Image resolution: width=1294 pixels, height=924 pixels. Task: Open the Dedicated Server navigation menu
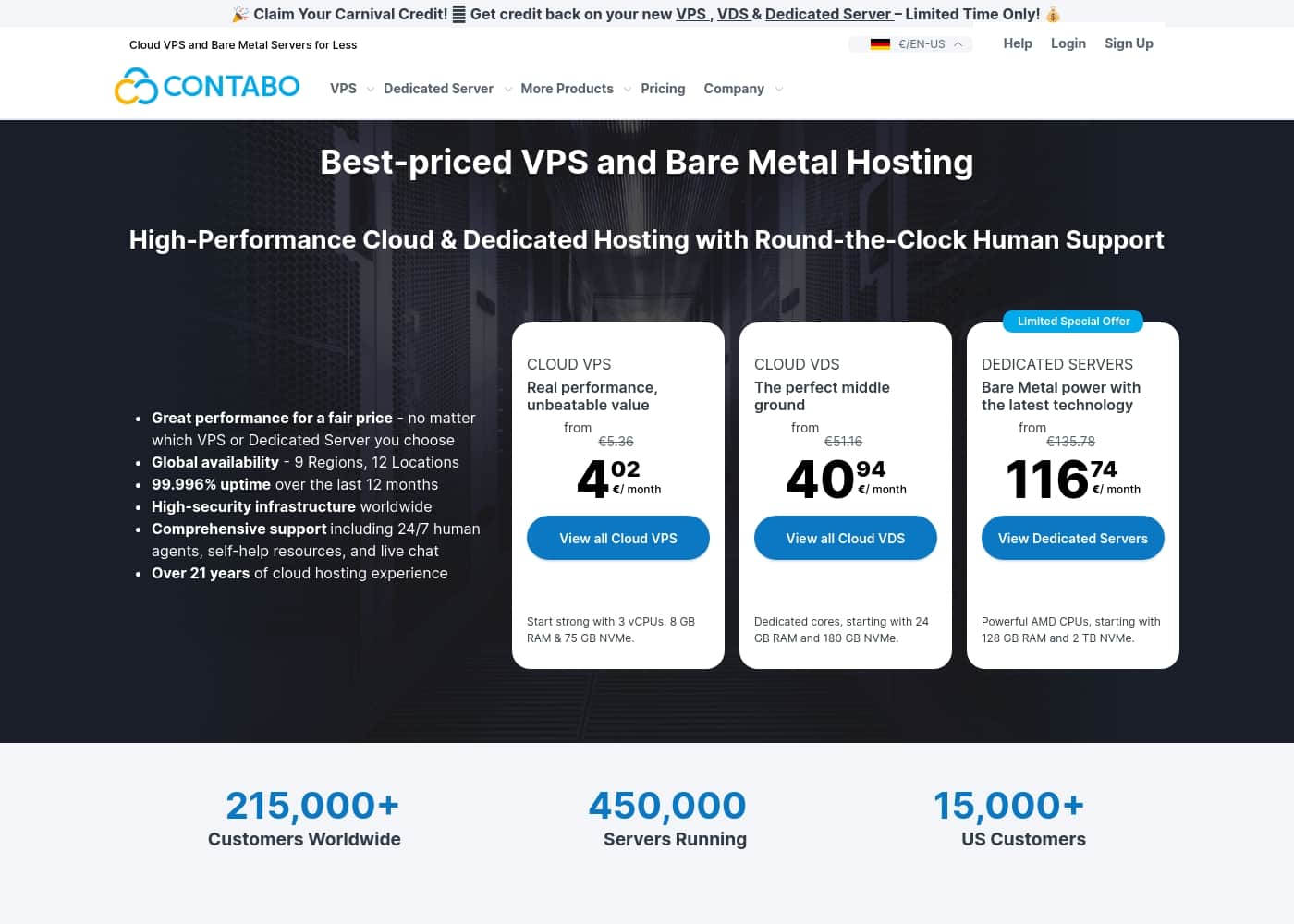[438, 89]
